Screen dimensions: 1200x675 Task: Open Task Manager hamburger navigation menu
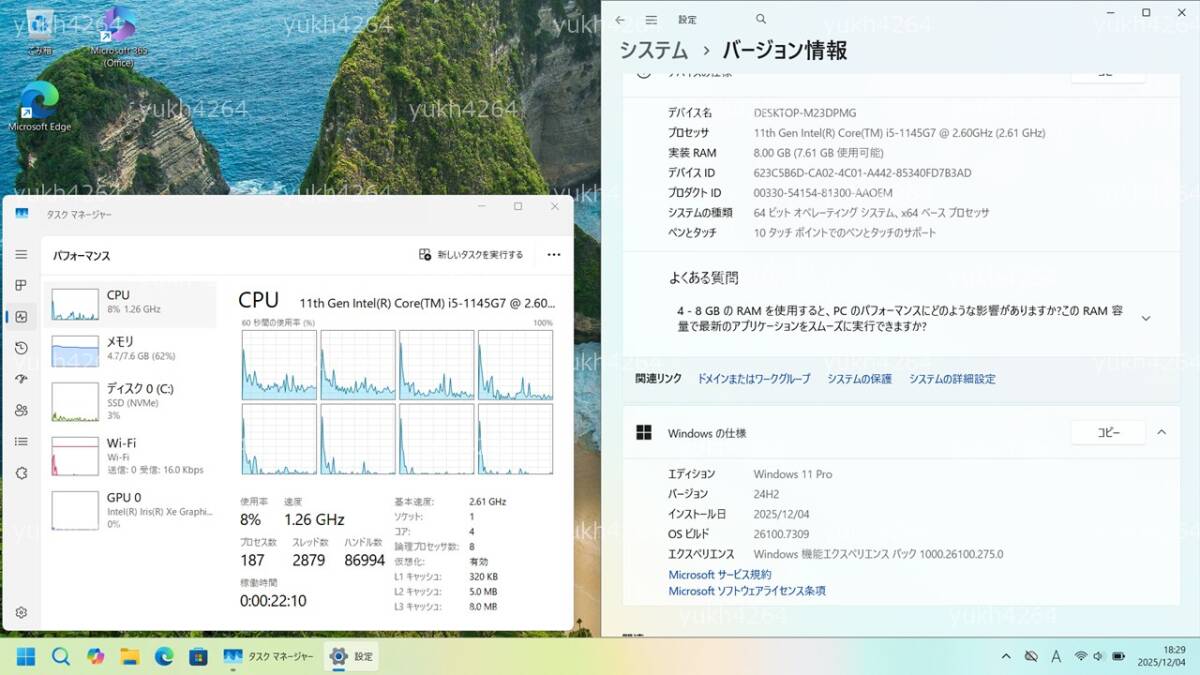tap(21, 255)
